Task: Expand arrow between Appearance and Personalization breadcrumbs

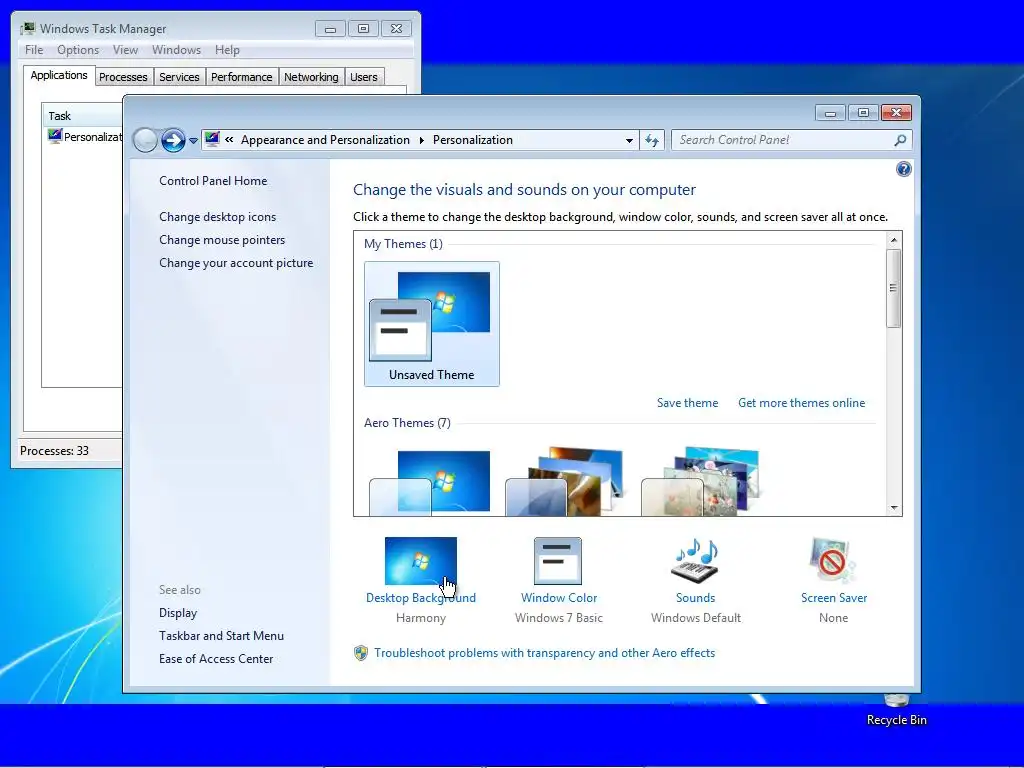Action: [x=421, y=140]
